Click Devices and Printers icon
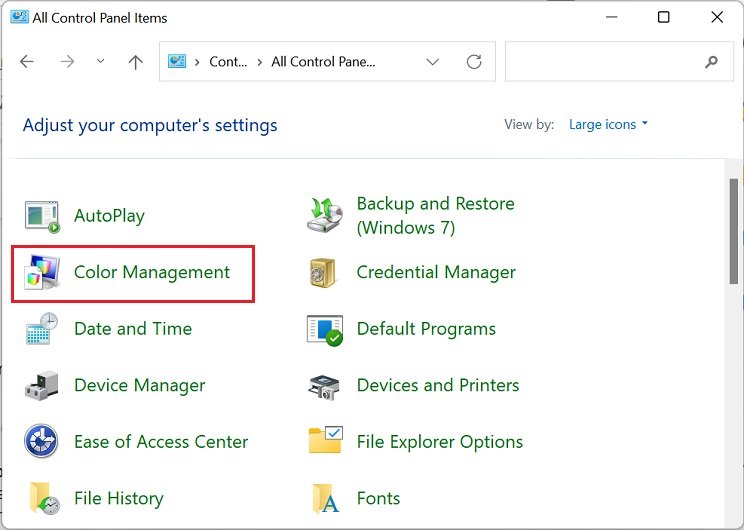The image size is (744, 530). point(325,386)
